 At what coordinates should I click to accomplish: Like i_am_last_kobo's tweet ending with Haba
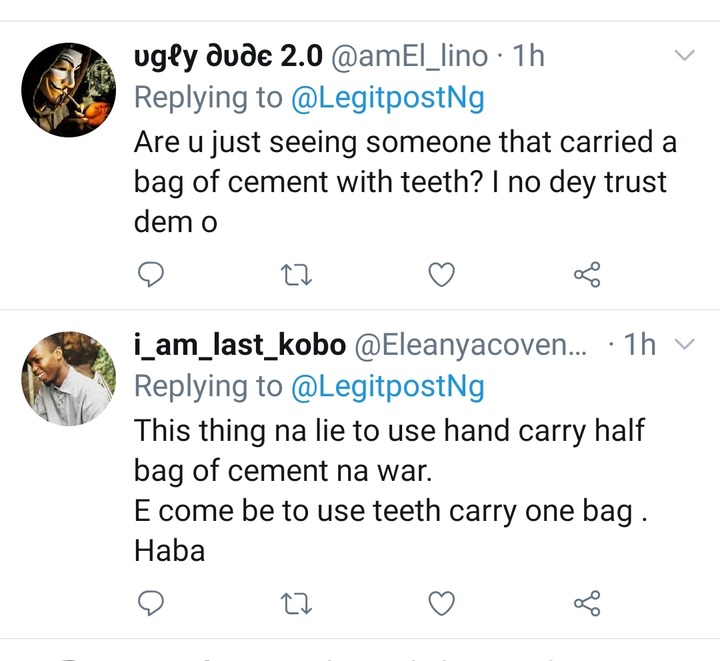(442, 603)
